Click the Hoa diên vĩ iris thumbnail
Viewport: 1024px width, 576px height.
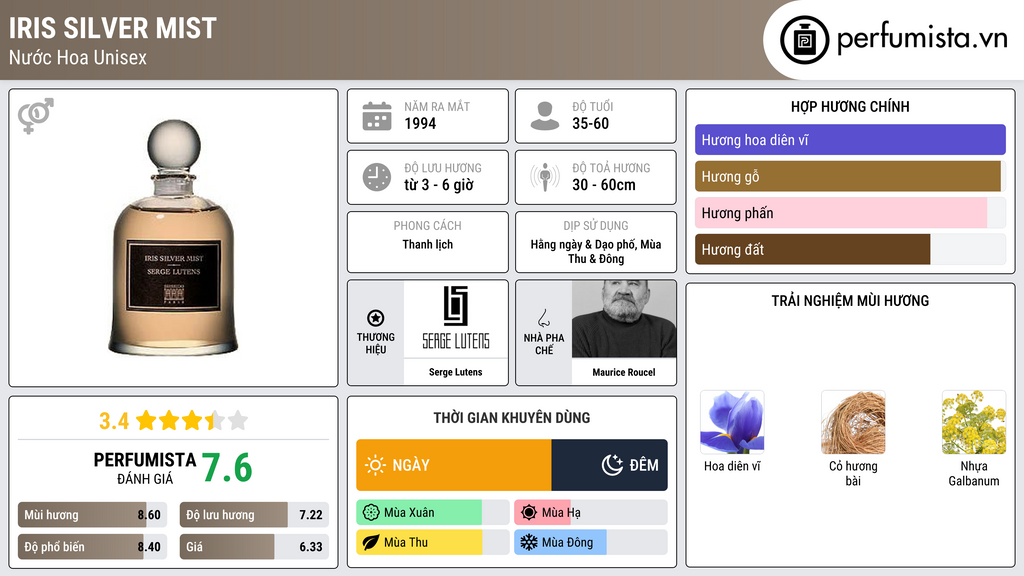[x=732, y=422]
